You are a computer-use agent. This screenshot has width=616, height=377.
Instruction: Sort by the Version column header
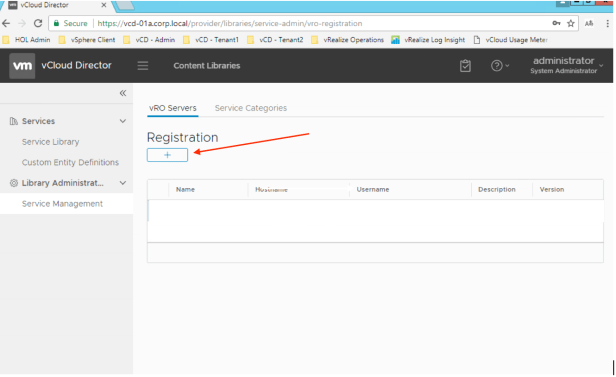coord(552,189)
